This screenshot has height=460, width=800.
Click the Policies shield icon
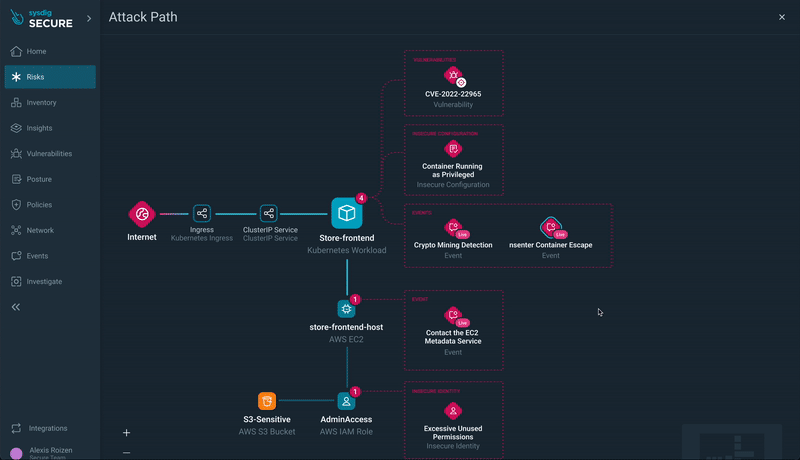pos(16,205)
